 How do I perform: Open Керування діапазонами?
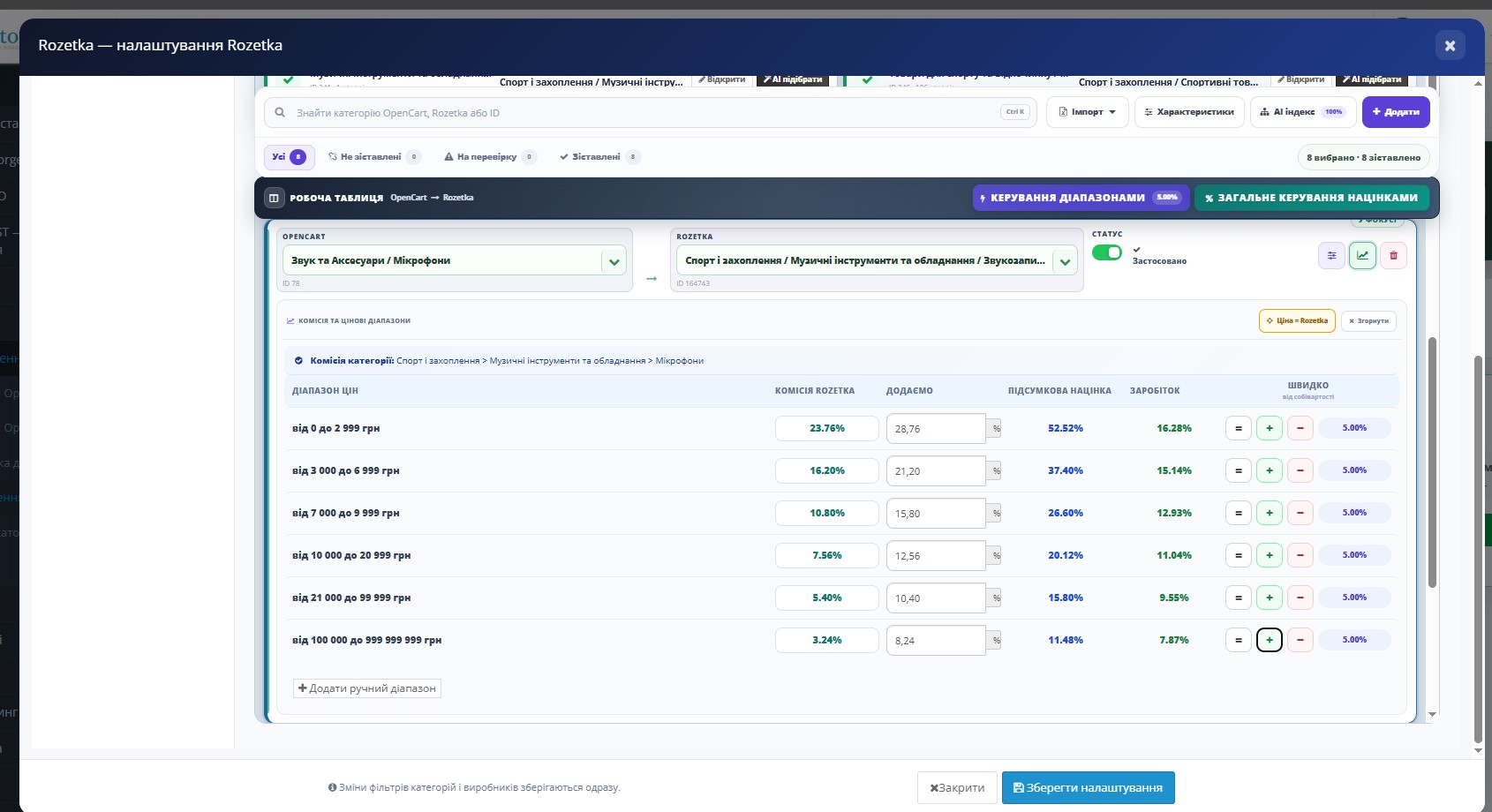pyautogui.click(x=1081, y=198)
